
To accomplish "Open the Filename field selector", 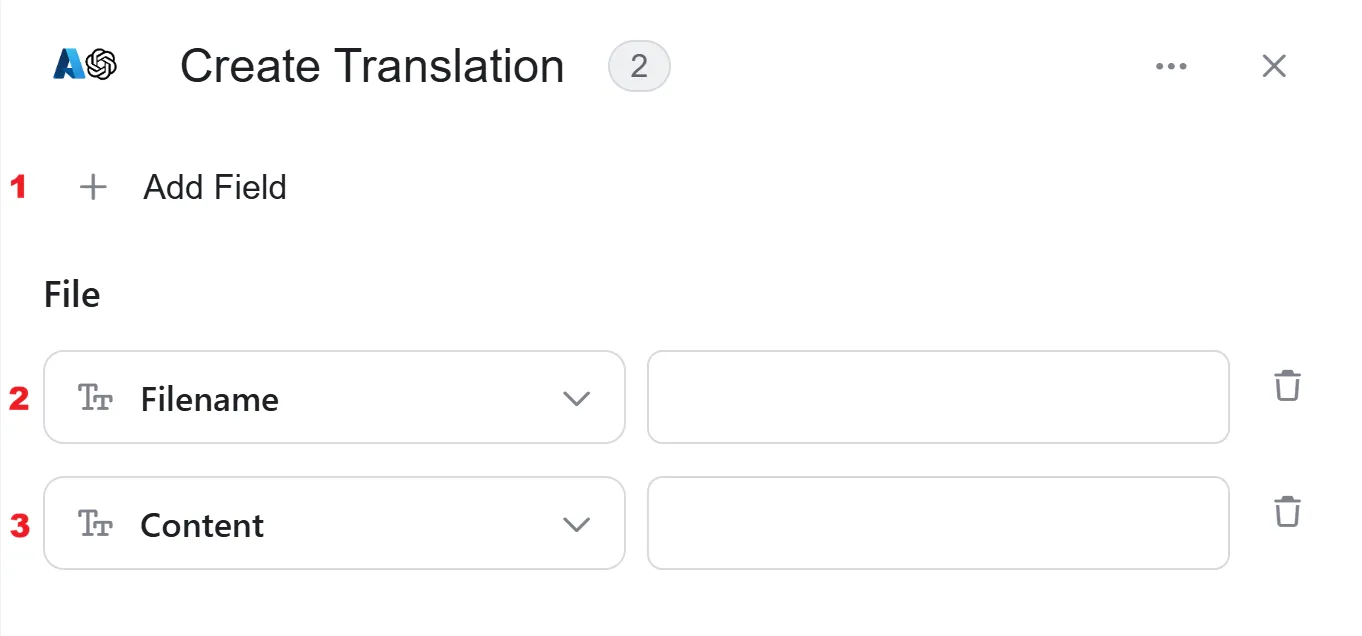I will [335, 397].
